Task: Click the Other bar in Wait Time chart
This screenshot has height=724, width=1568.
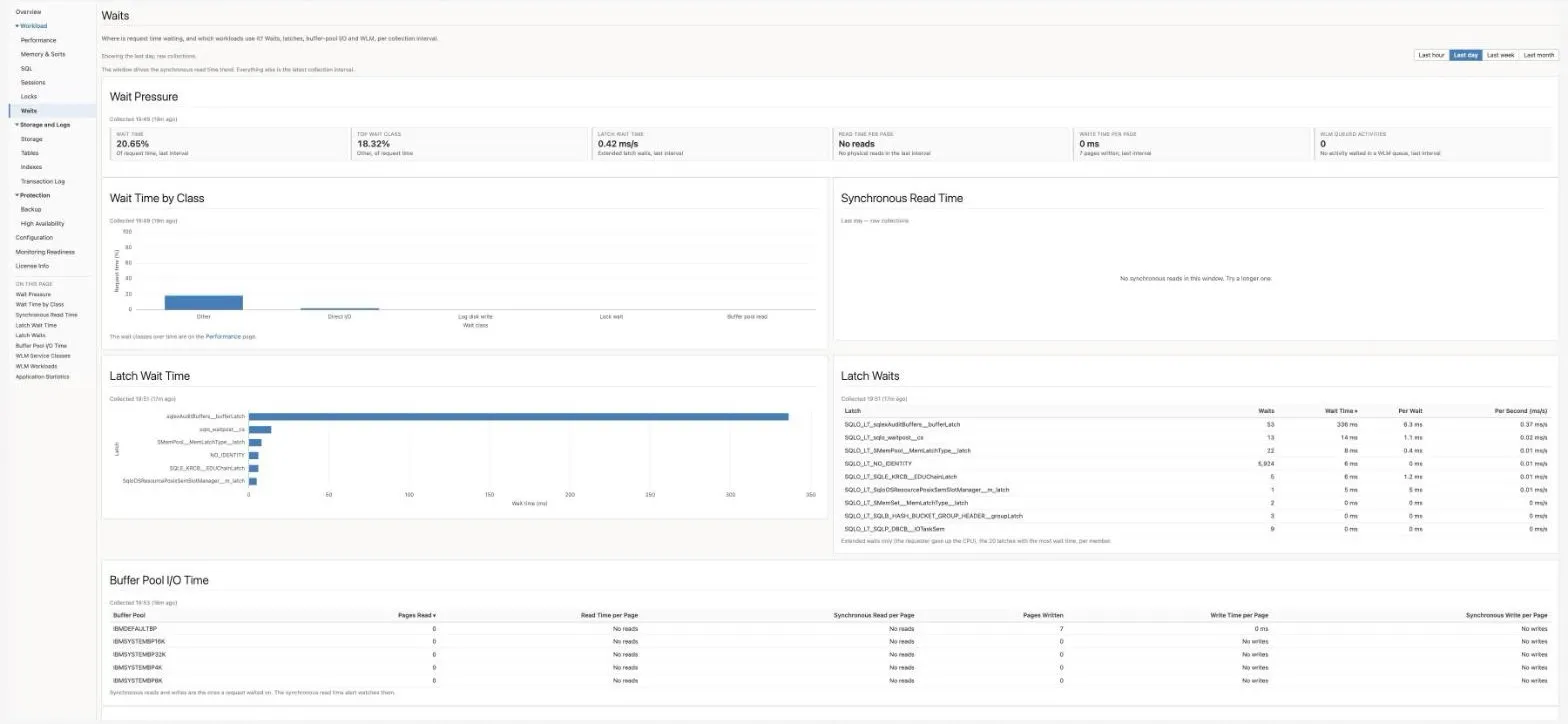Action: [x=204, y=302]
